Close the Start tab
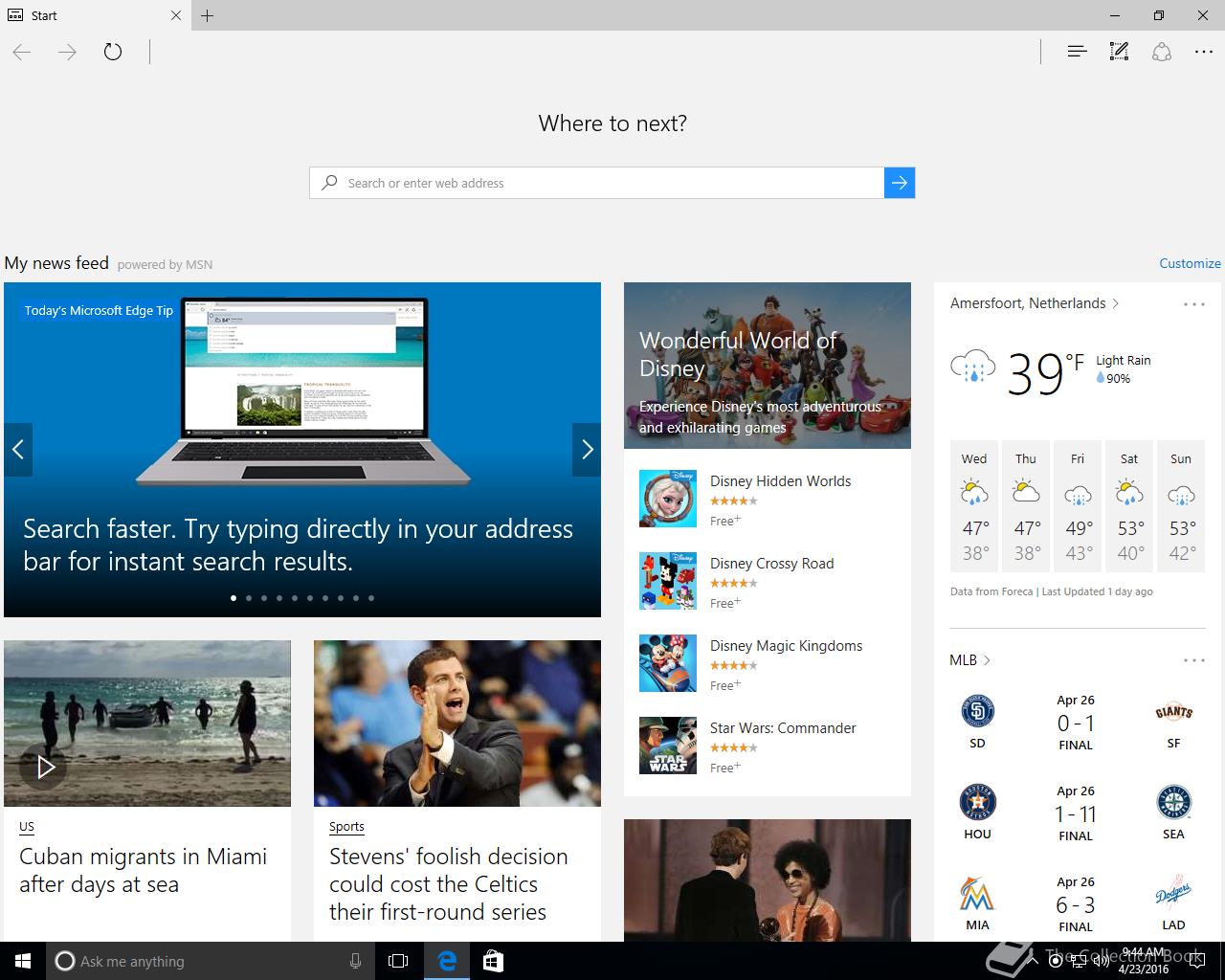Image resolution: width=1225 pixels, height=980 pixels. 176,15
